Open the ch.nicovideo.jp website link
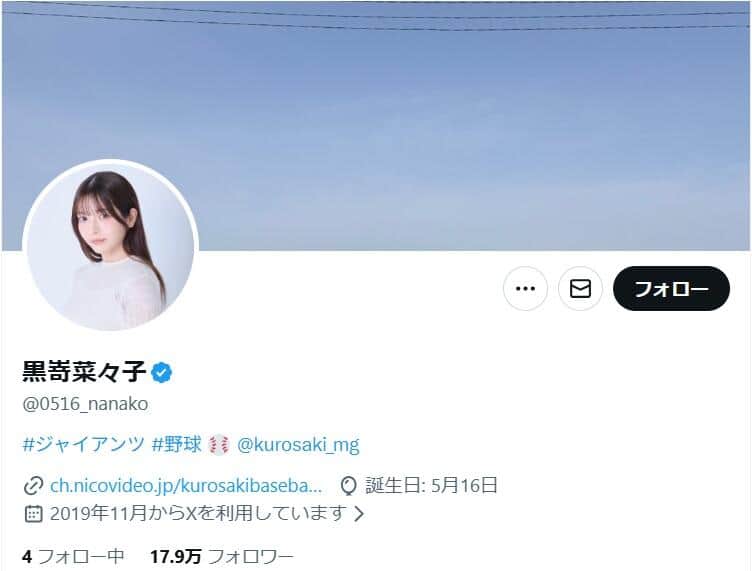Screen dimensions: 752x571 click(x=186, y=486)
